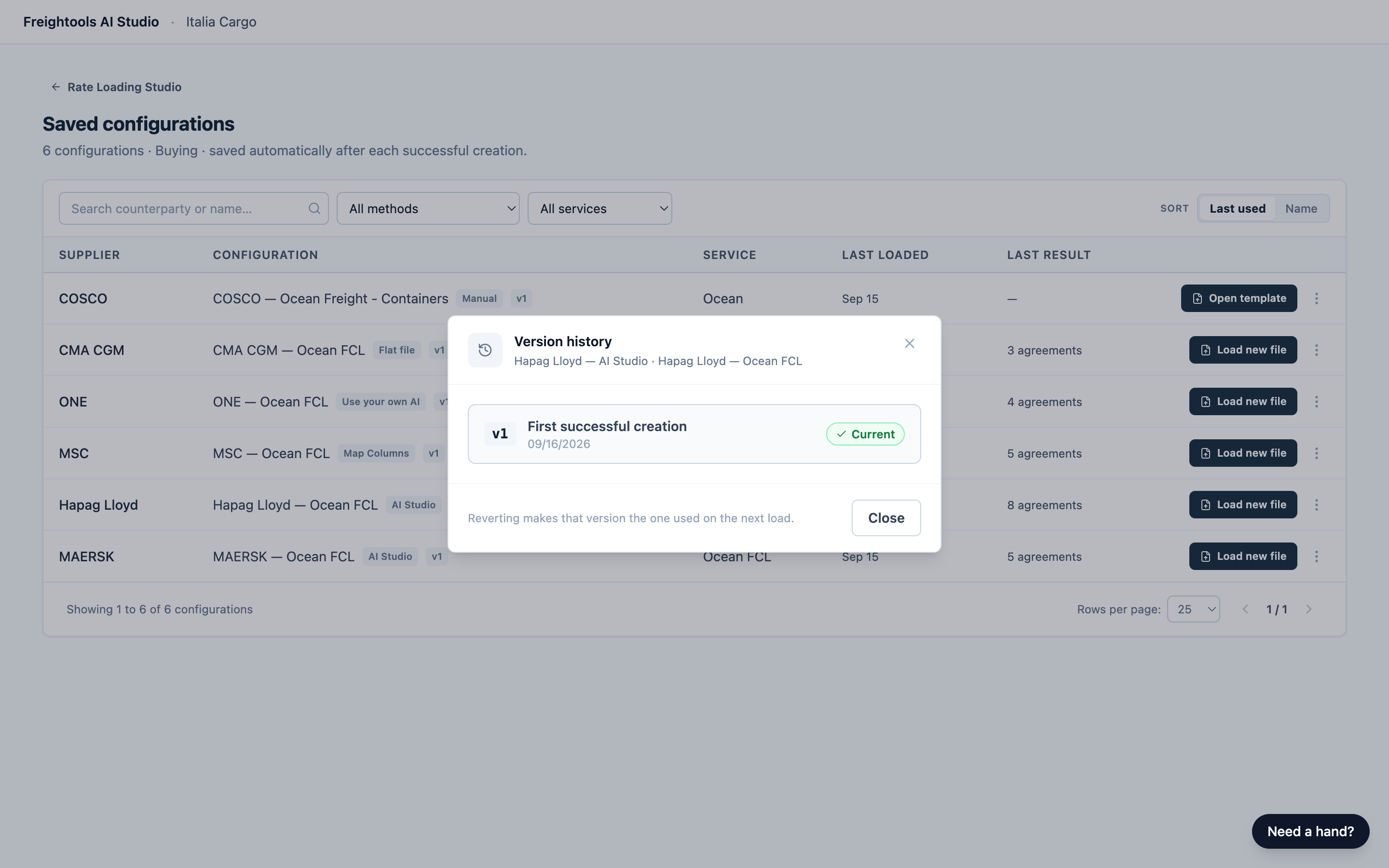Load new file for MSC
The width and height of the screenshot is (1389, 868).
(x=1243, y=453)
